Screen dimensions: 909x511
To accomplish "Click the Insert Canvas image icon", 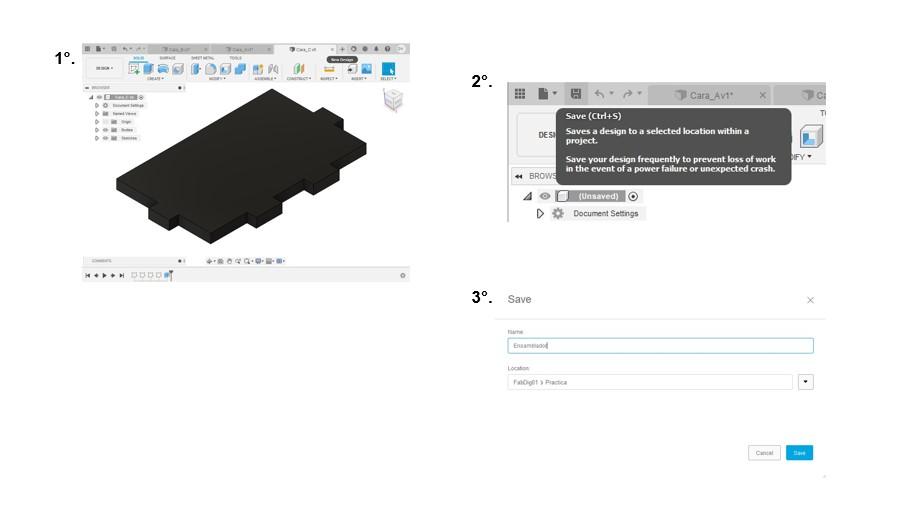I will point(367,69).
